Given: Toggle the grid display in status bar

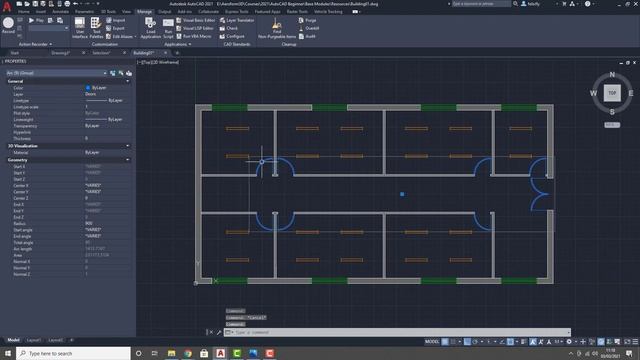Looking at the screenshot, I should (x=445, y=342).
